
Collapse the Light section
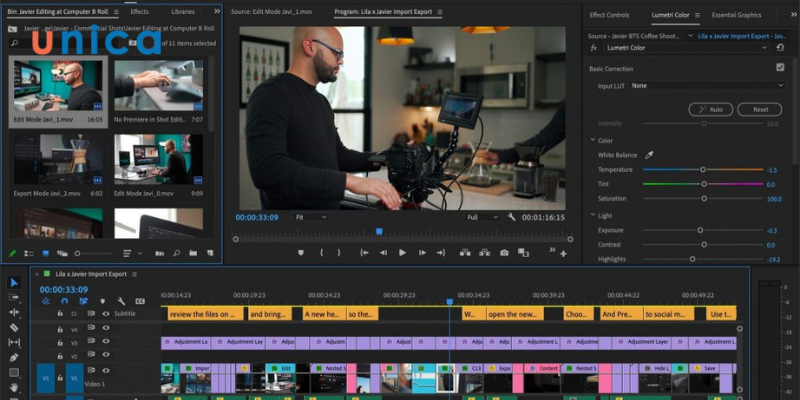(x=593, y=215)
